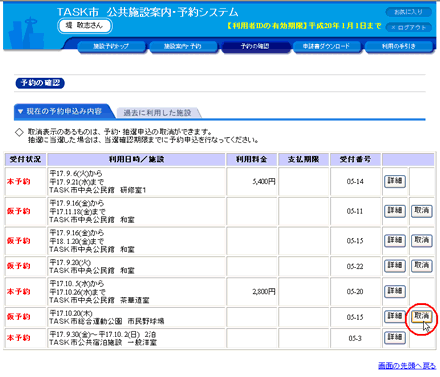This screenshot has width=440, height=377.
Task: Open 詳細 for lodging reservation 05-3
Action: pos(395,338)
